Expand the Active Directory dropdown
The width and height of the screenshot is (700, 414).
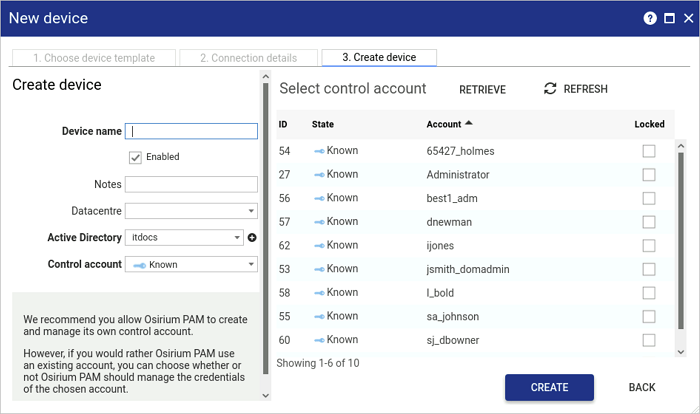click(x=237, y=238)
